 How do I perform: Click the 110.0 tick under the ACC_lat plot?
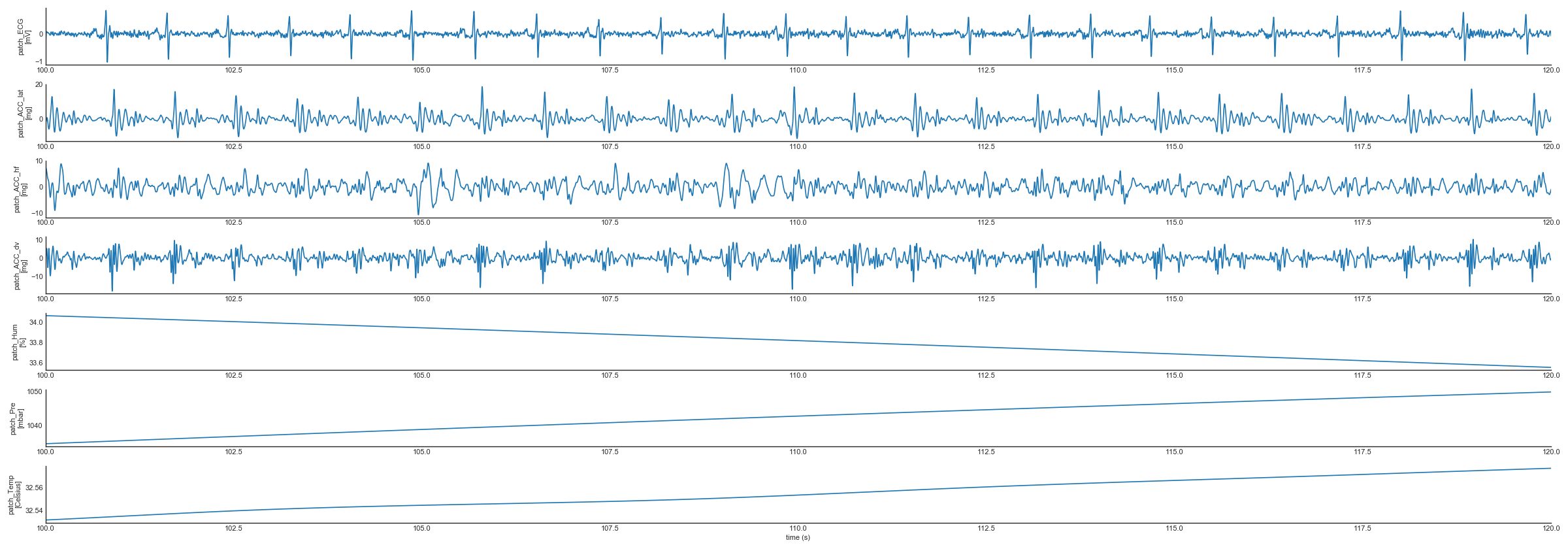click(x=798, y=146)
